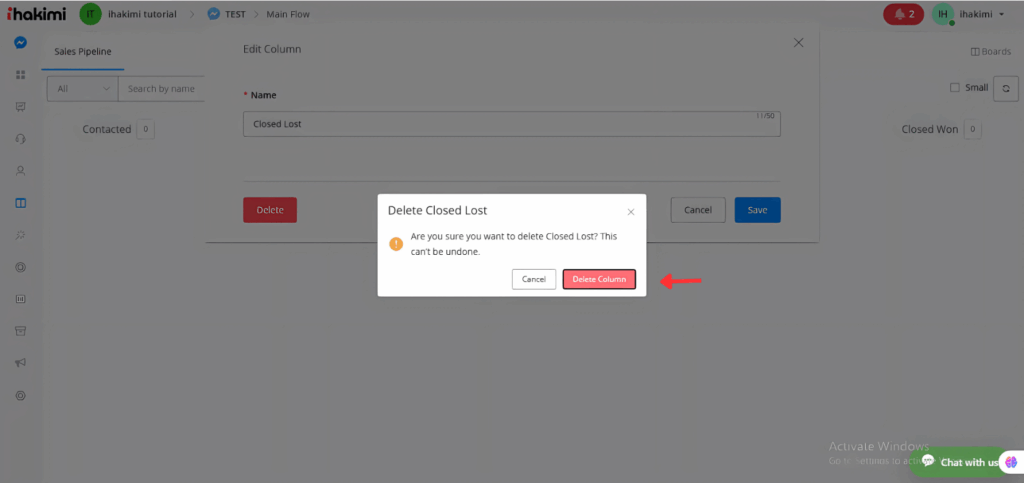This screenshot has width=1024, height=483.
Task: Switch to the Sales Pipeline tab
Action: pos(82,51)
